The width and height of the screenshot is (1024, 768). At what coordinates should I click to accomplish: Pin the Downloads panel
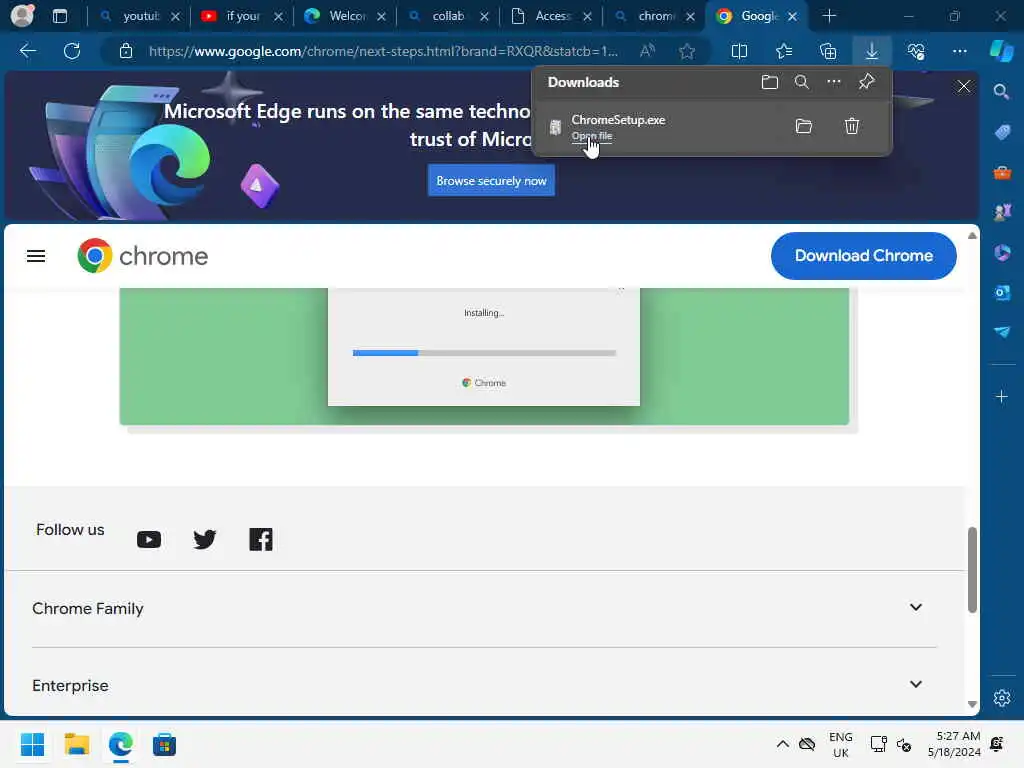866,82
